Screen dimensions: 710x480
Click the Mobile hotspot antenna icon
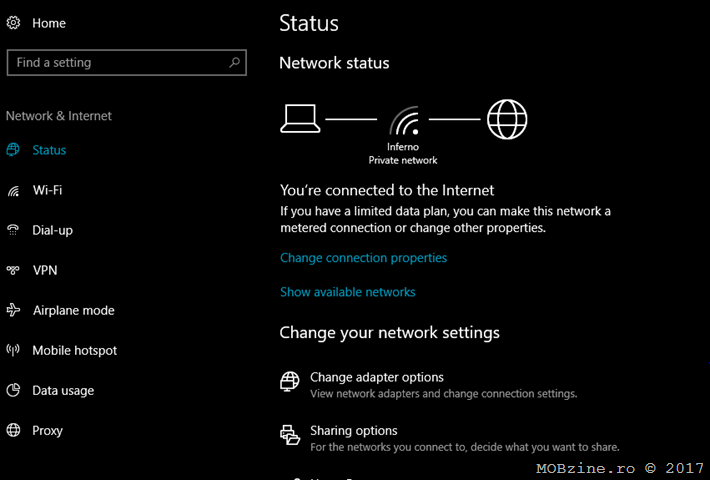point(13,350)
